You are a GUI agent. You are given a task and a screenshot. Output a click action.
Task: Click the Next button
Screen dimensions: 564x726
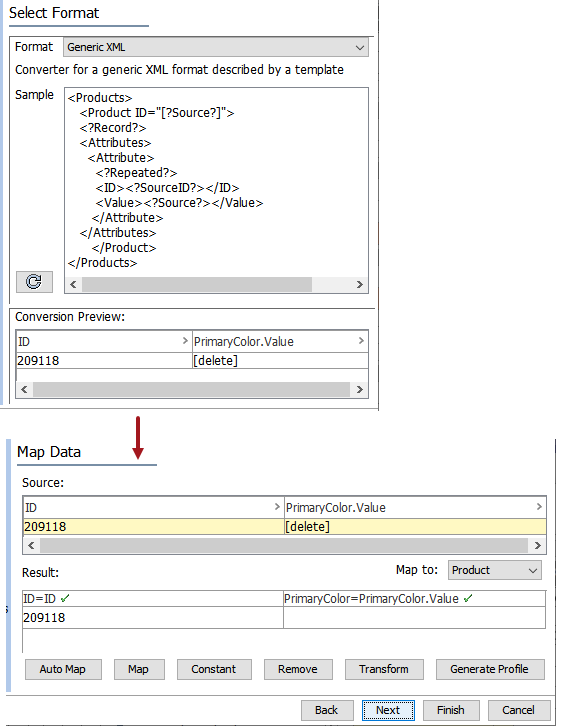388,710
